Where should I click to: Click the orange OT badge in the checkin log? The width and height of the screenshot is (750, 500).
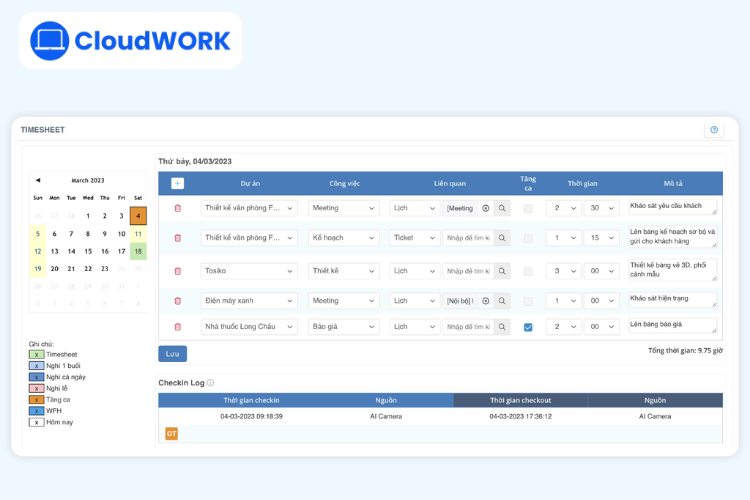pyautogui.click(x=171, y=433)
